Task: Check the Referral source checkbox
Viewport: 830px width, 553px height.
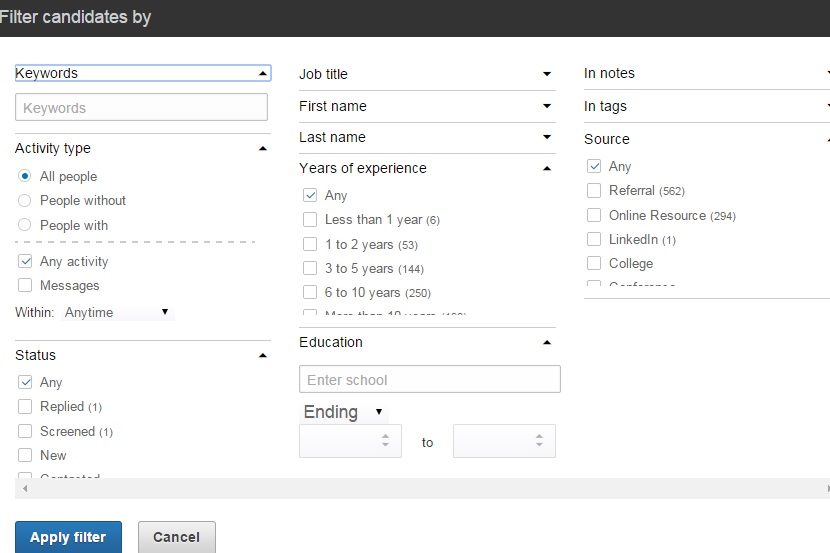Action: point(594,190)
